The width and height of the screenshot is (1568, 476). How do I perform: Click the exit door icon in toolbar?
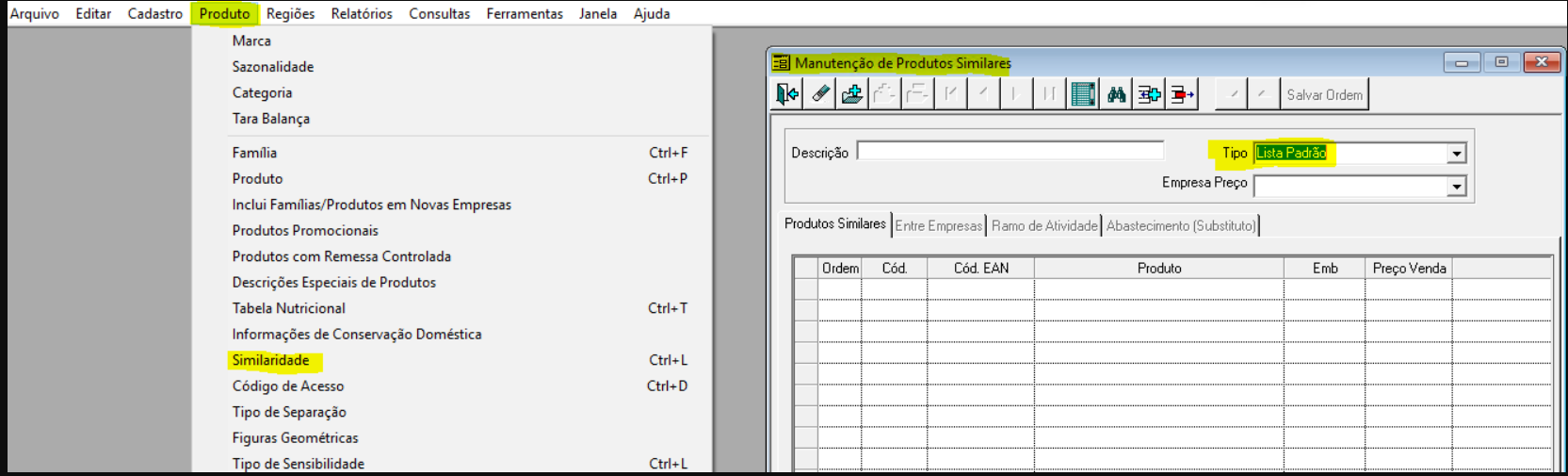[x=787, y=94]
